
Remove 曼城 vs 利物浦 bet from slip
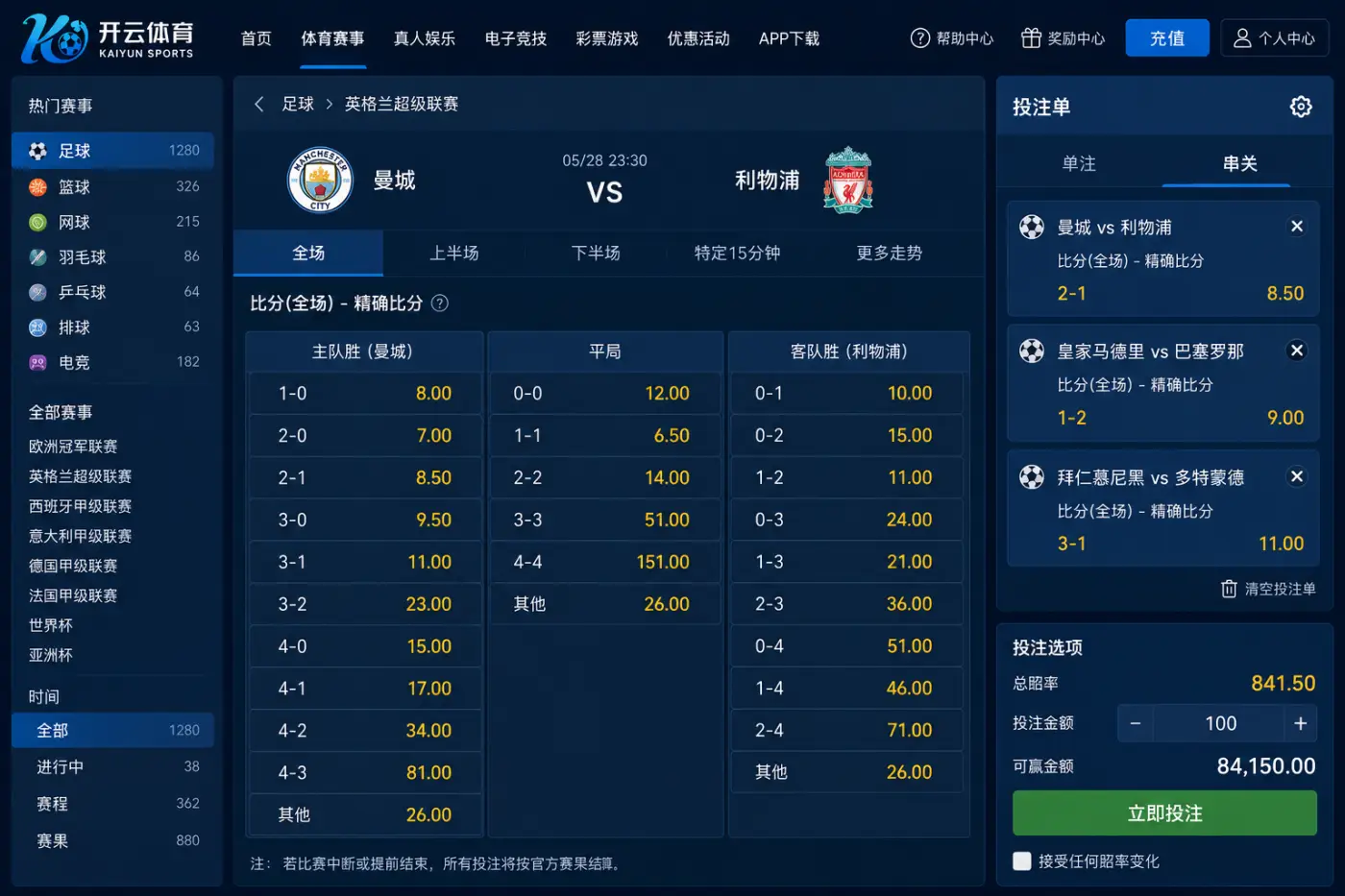point(1297,227)
